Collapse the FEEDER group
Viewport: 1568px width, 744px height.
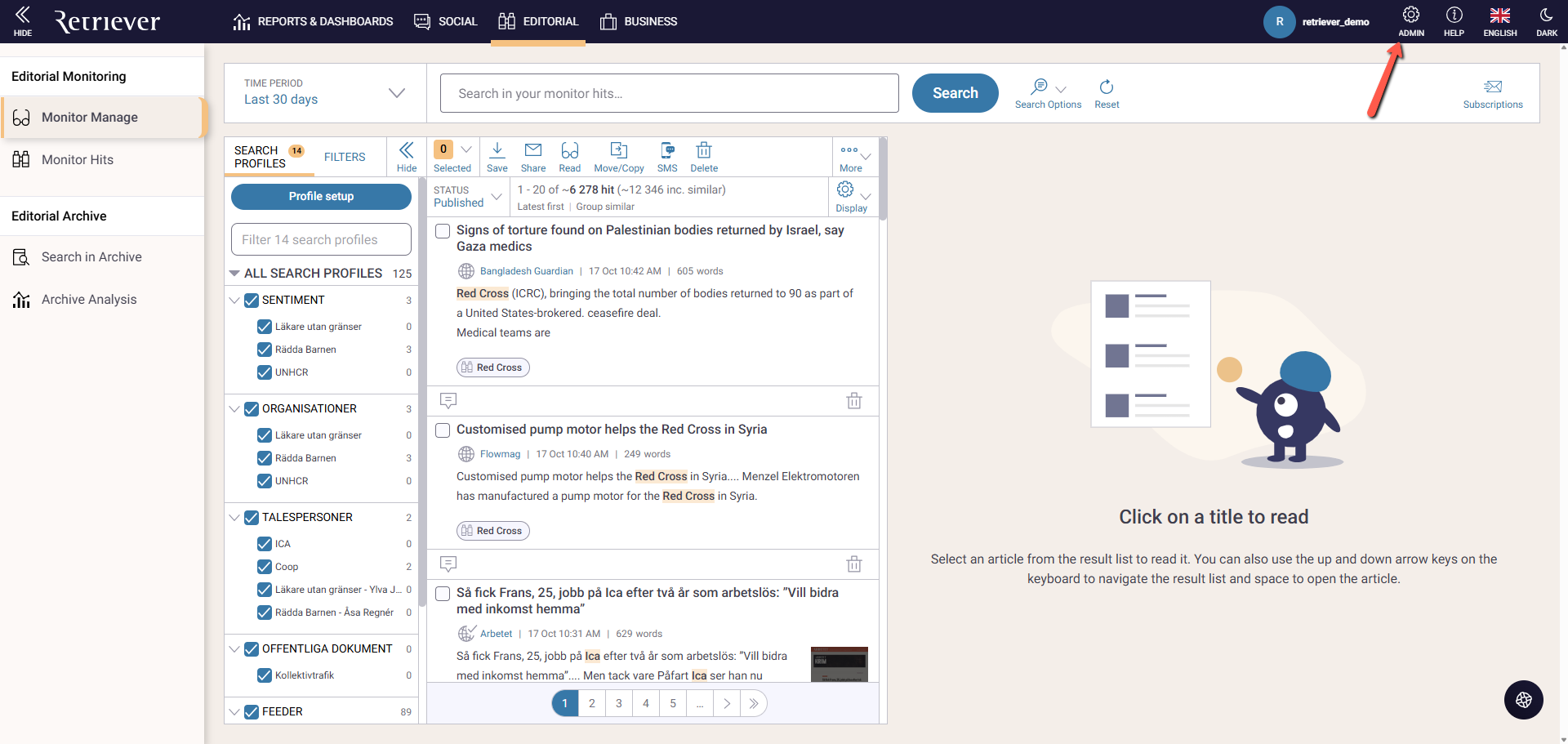point(234,712)
